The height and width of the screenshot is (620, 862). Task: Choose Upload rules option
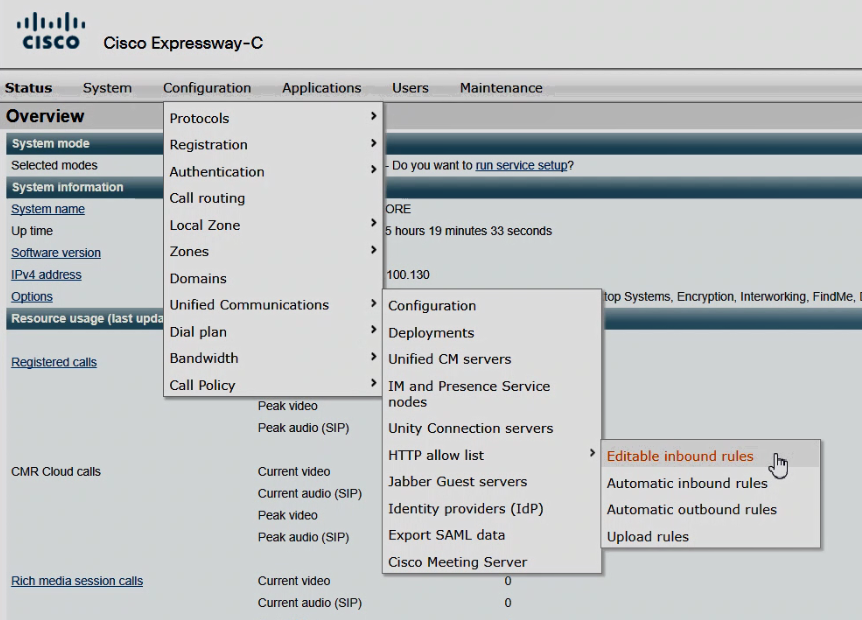pyautogui.click(x=647, y=537)
